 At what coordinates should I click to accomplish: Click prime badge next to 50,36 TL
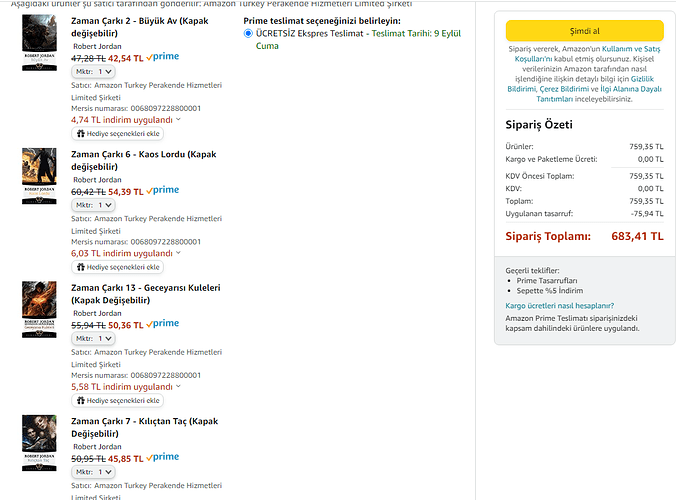pos(163,323)
